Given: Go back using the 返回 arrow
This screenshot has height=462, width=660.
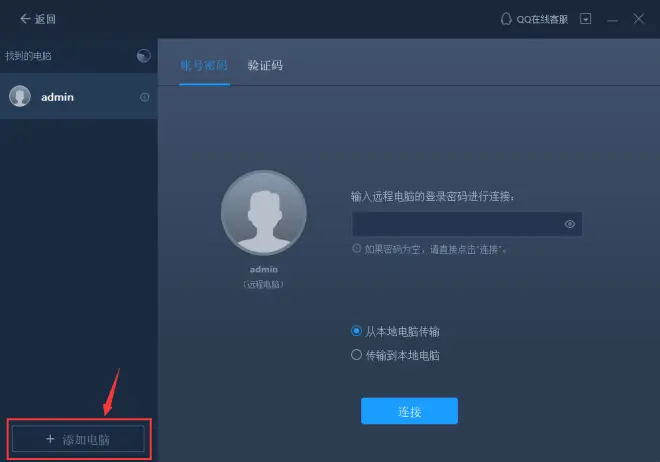Looking at the screenshot, I should [37, 19].
